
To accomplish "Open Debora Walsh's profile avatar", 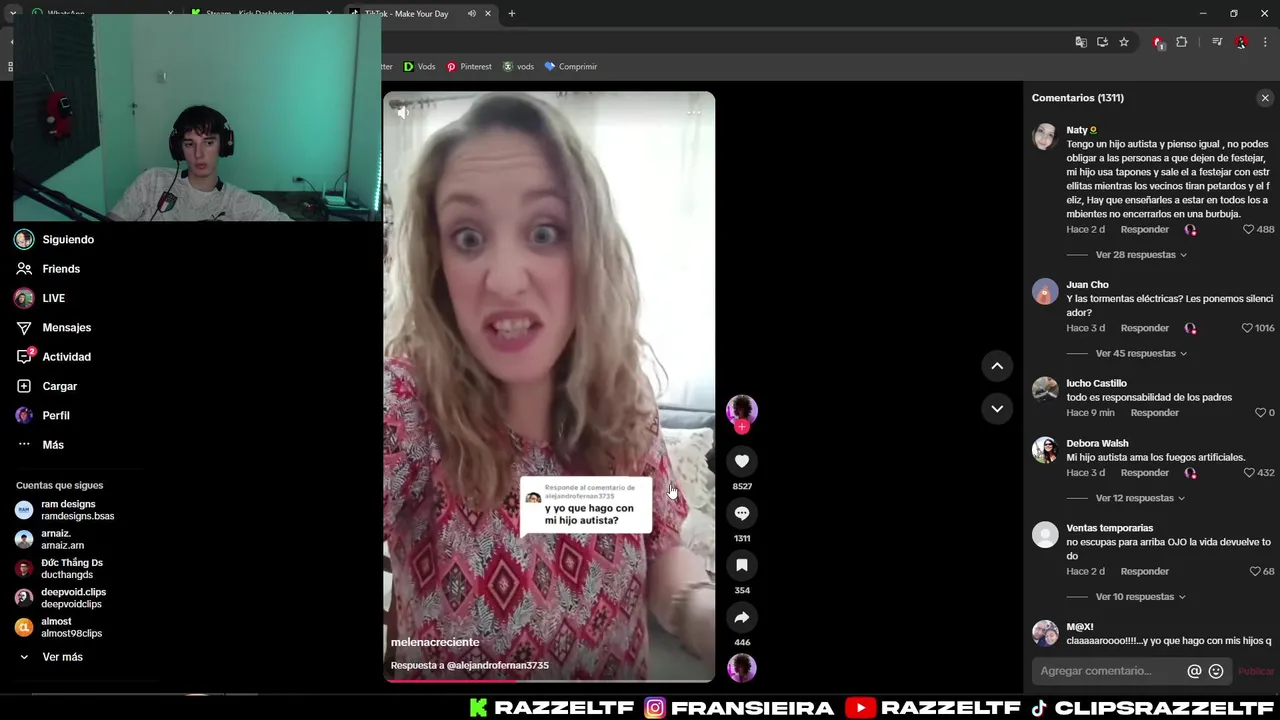I will click(x=1045, y=450).
